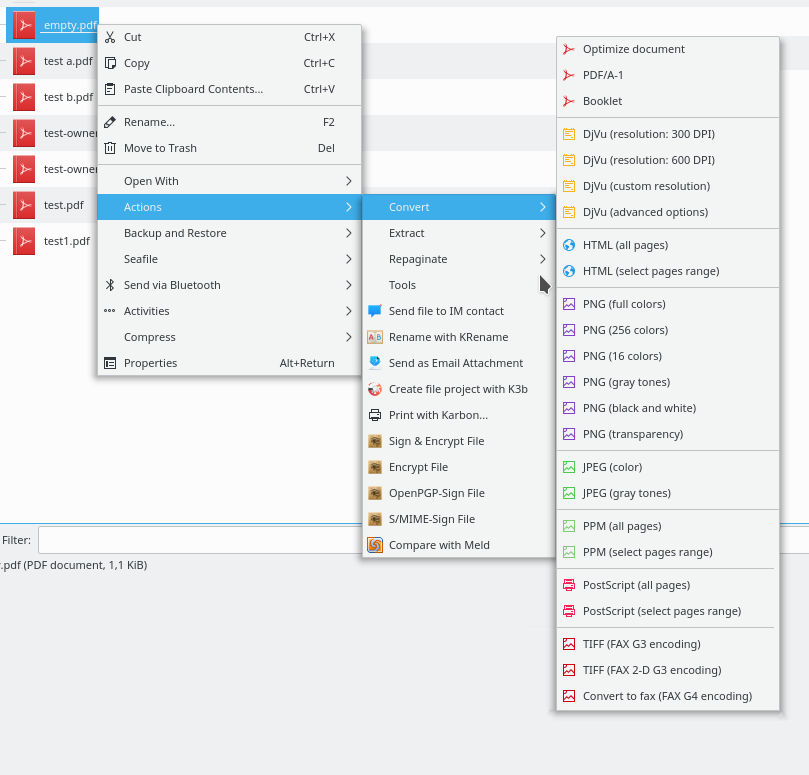Select DjVu (advanced options)
Viewport: 809px width, 775px height.
[668, 212]
